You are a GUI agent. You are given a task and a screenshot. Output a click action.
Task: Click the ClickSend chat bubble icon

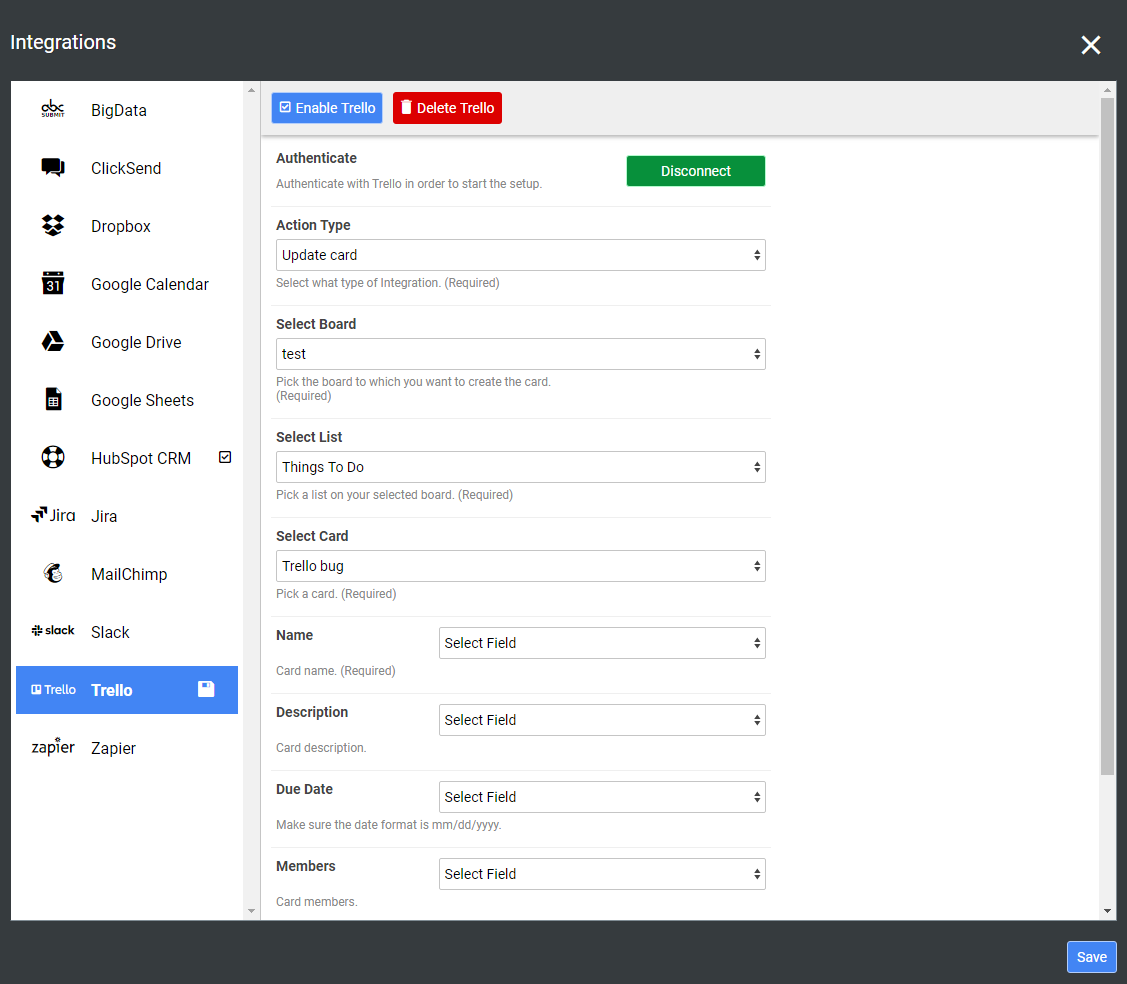pos(52,167)
